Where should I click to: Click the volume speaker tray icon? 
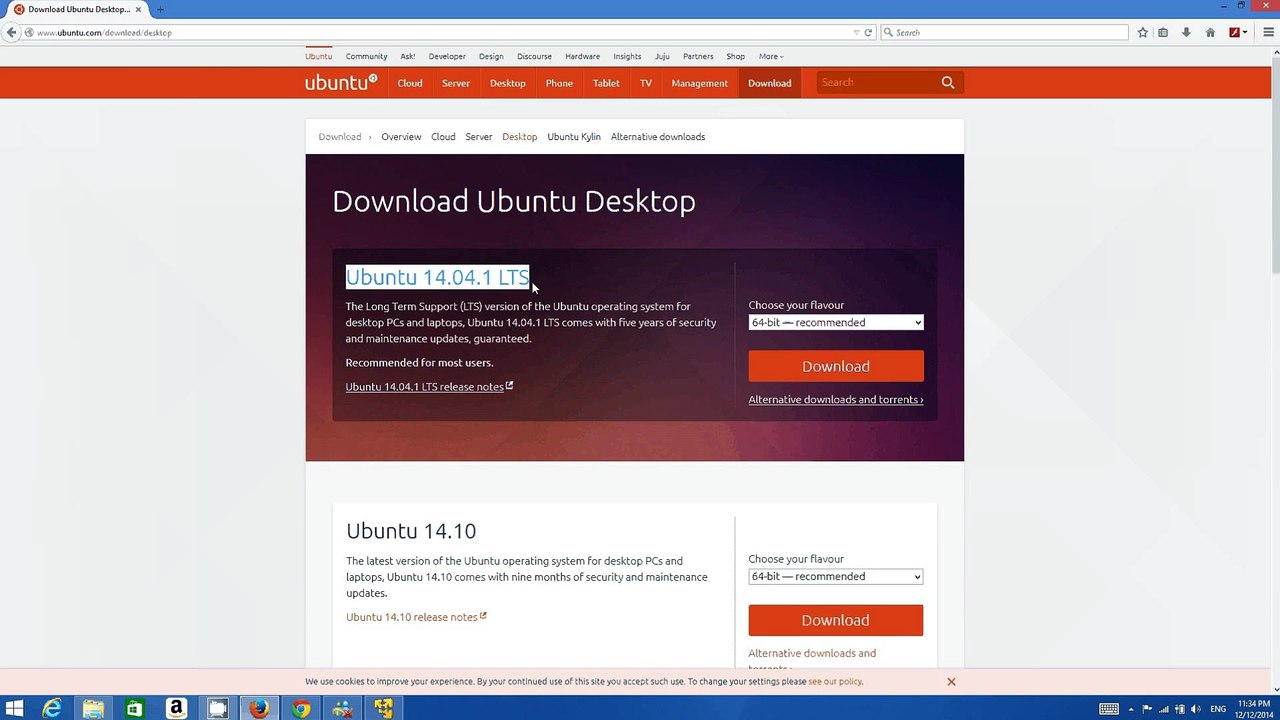[x=1196, y=709]
